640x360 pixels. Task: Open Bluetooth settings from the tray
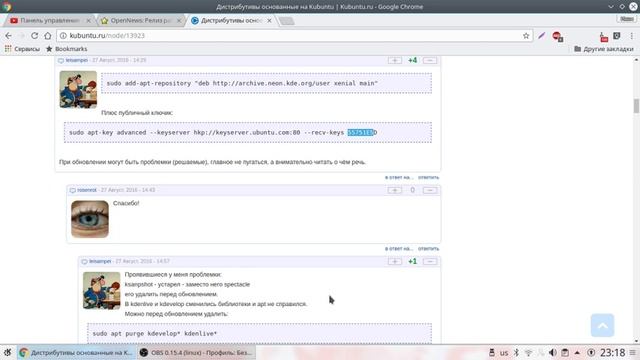coord(516,352)
